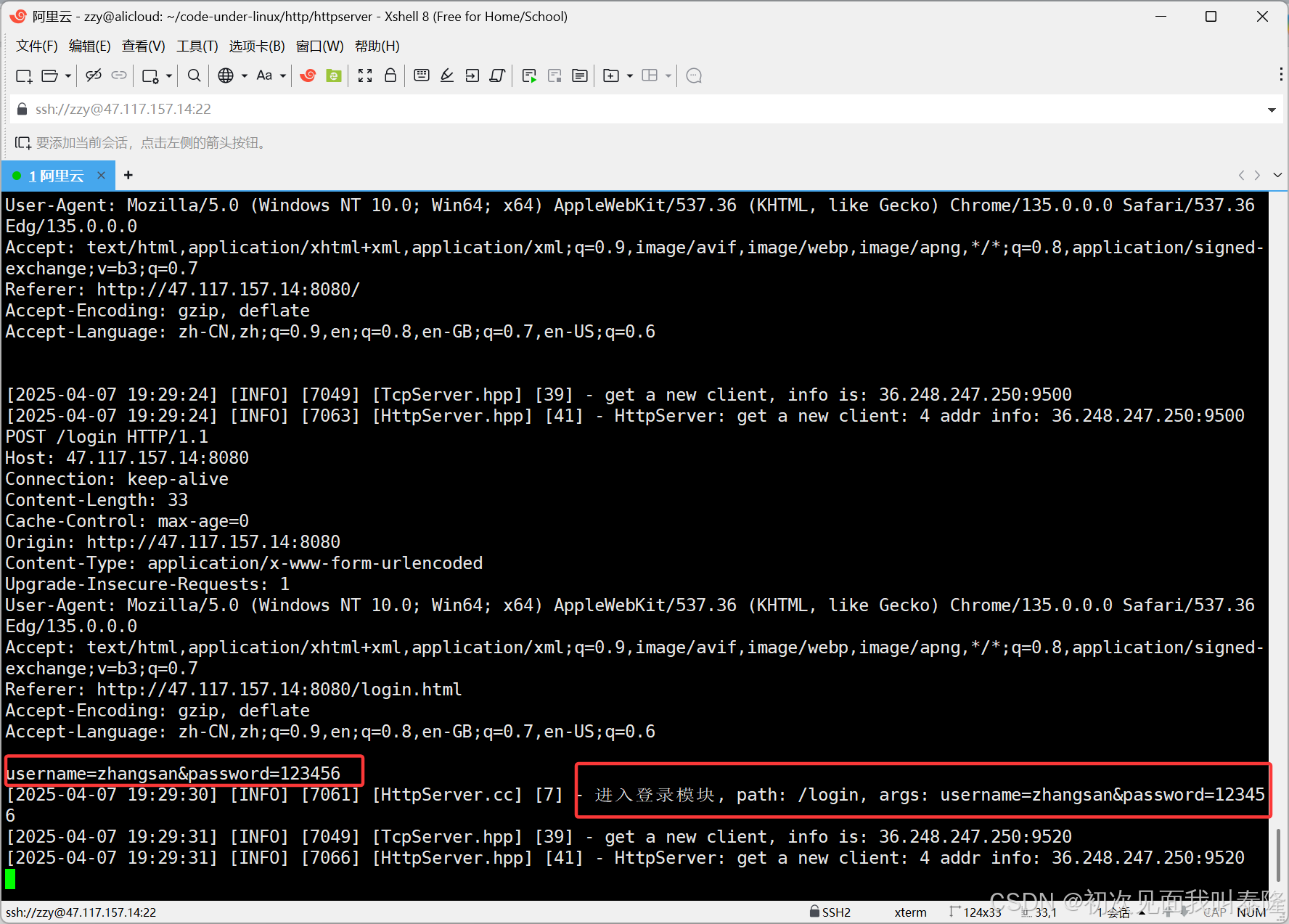
Task: Open the 查看(V) menu
Action: coord(144,46)
